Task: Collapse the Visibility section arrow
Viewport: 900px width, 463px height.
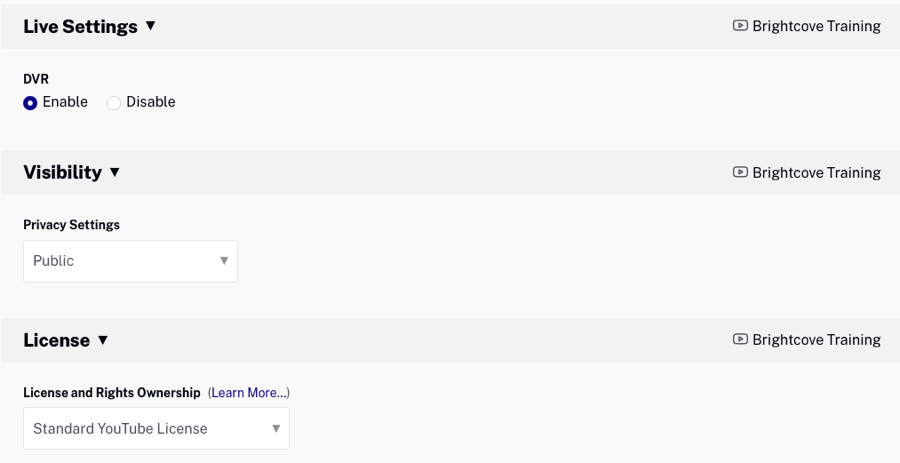Action: click(115, 172)
